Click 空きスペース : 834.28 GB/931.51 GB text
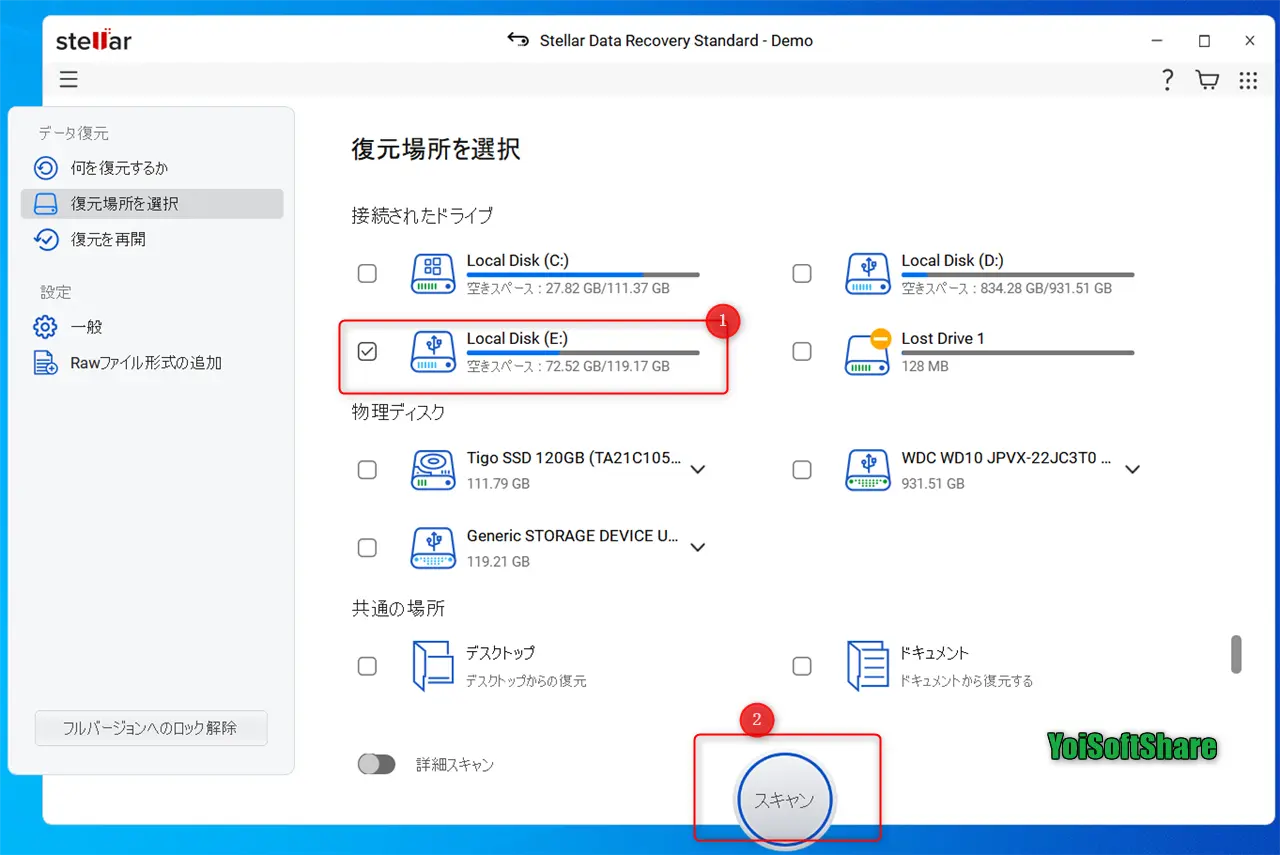Viewport: 1280px width, 855px height. pos(1007,288)
